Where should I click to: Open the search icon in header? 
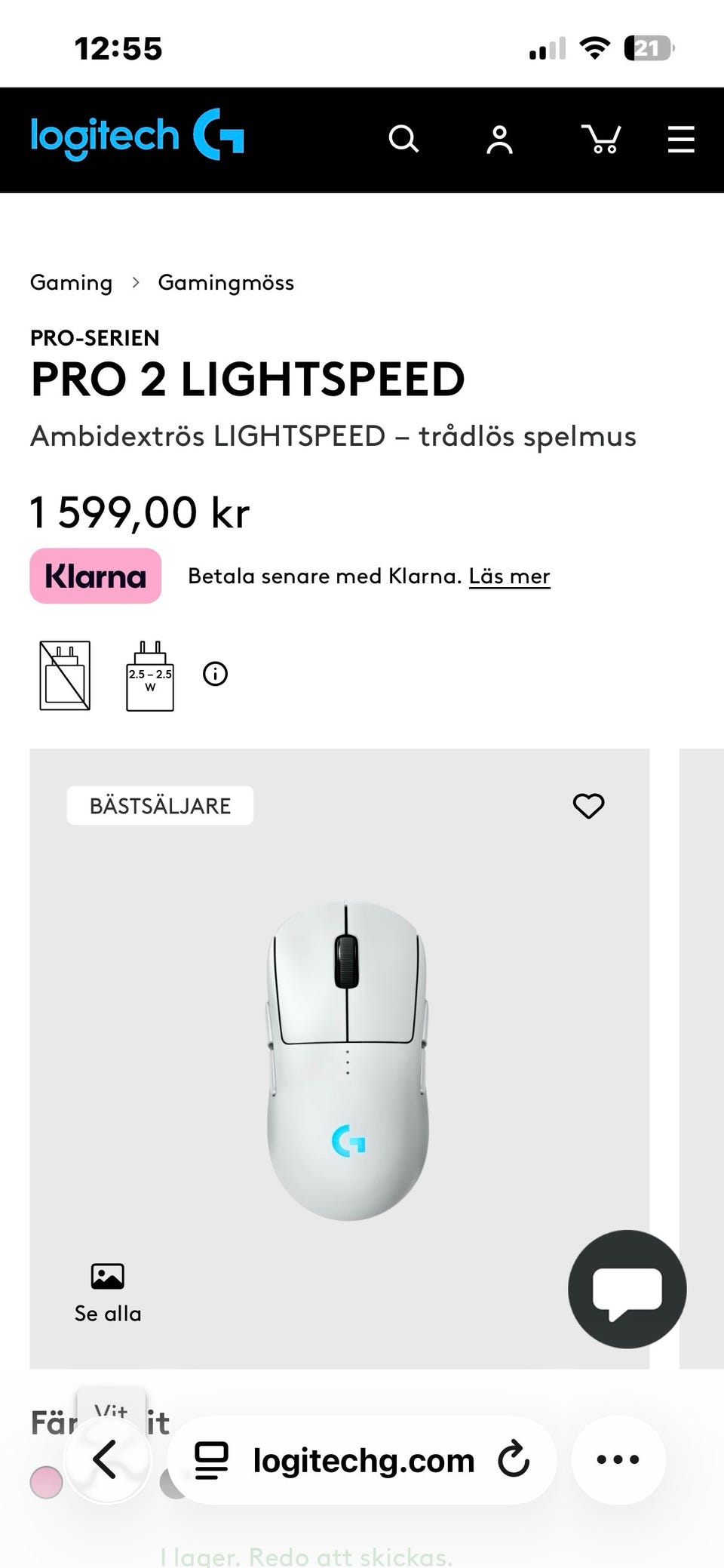pyautogui.click(x=403, y=140)
